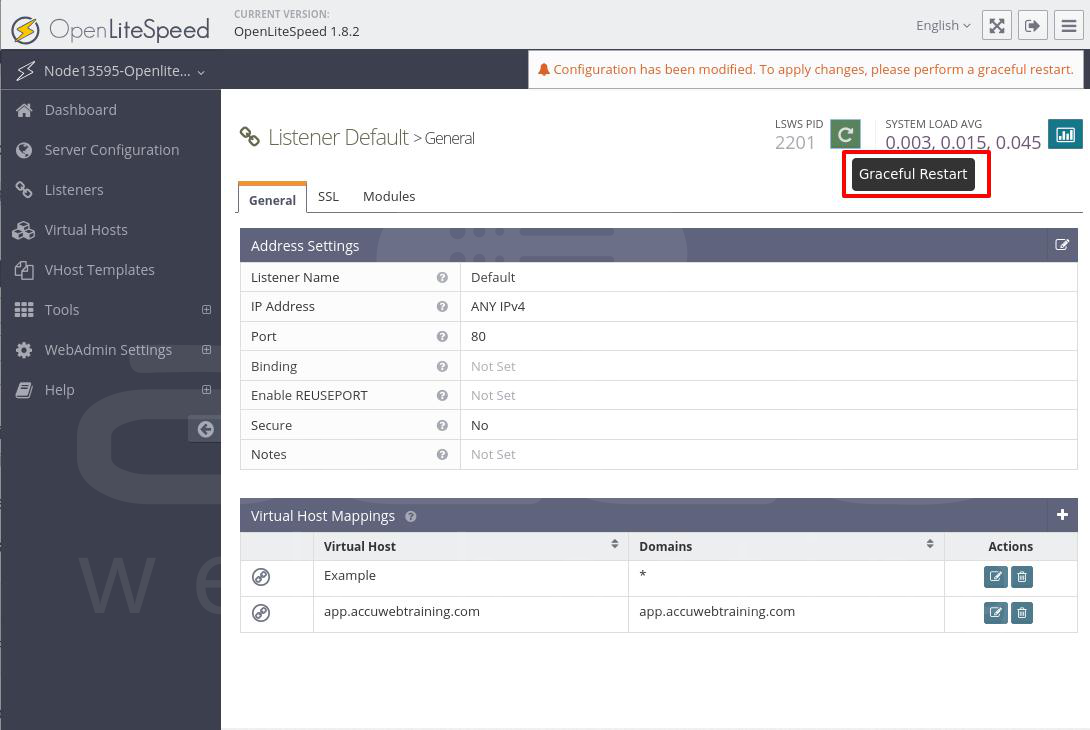Click the configuration modified notification banner
The height and width of the screenshot is (730, 1090).
[806, 70]
